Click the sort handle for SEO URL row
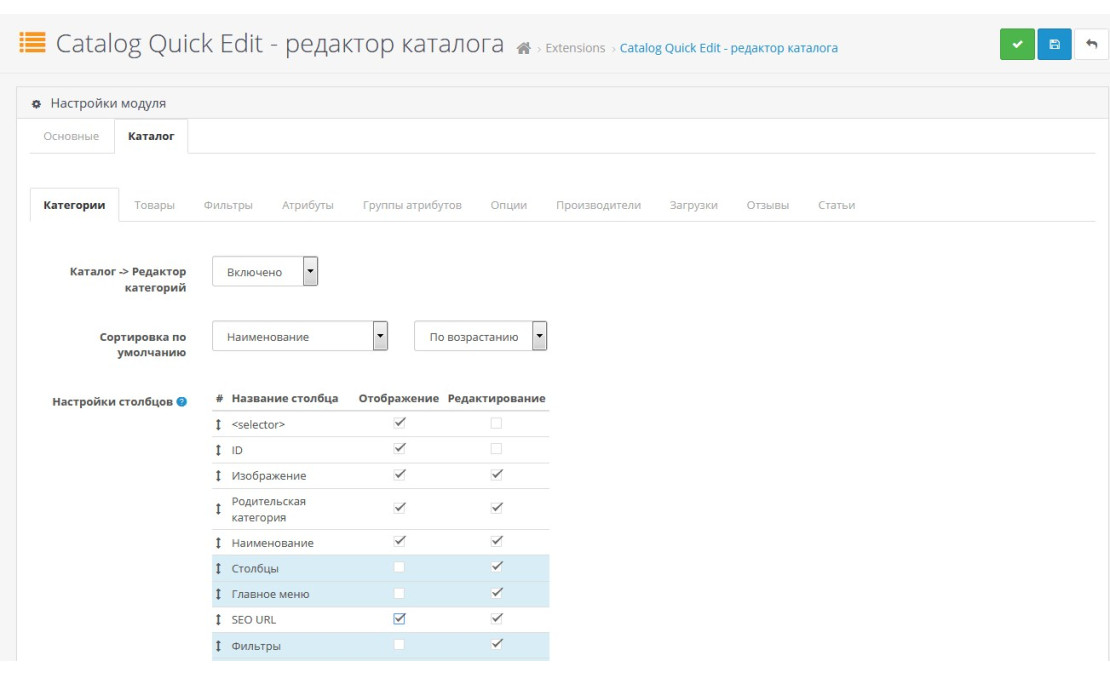This screenshot has height=675, width=1110. point(218,620)
